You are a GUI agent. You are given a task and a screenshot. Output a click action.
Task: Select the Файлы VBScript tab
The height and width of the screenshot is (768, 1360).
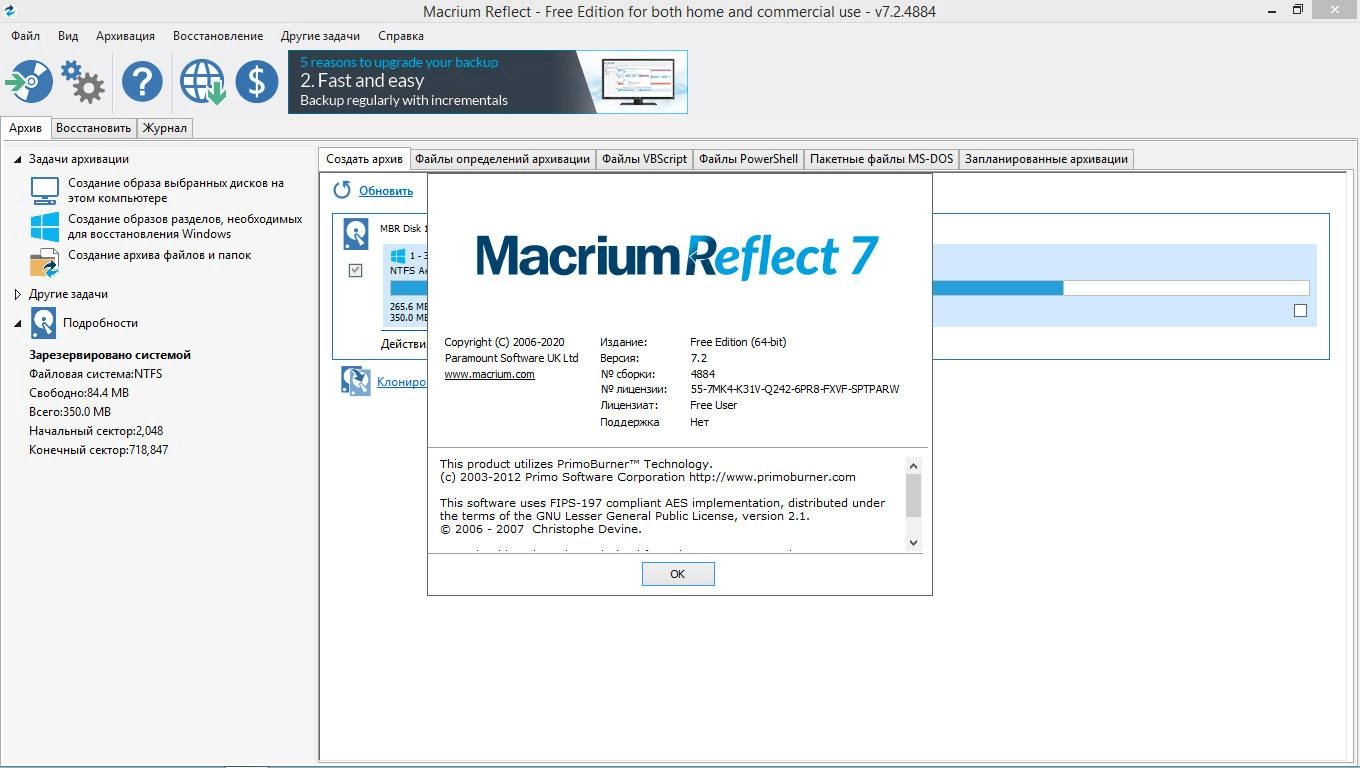(645, 159)
